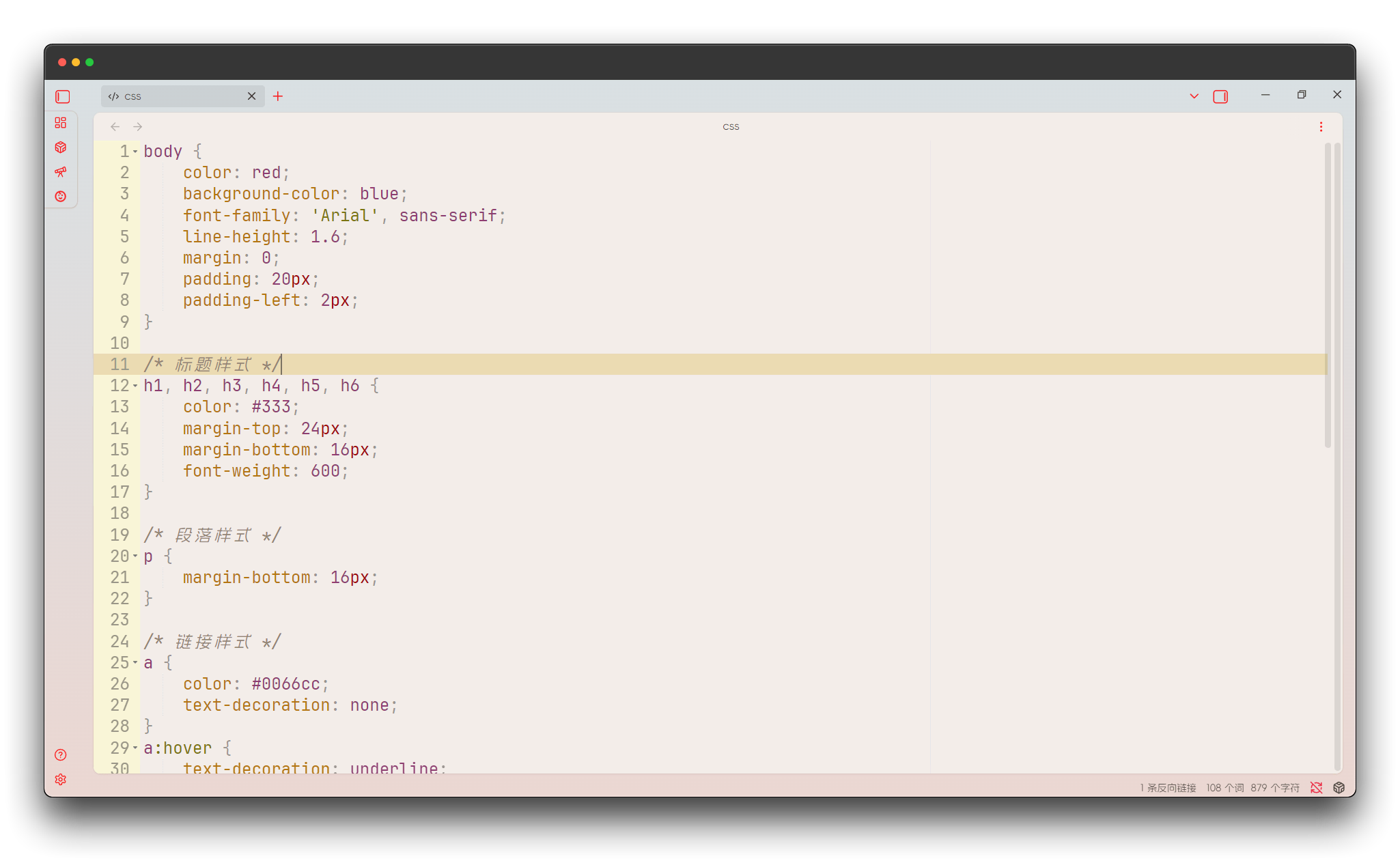Open a new tab with the plus button

tap(278, 96)
